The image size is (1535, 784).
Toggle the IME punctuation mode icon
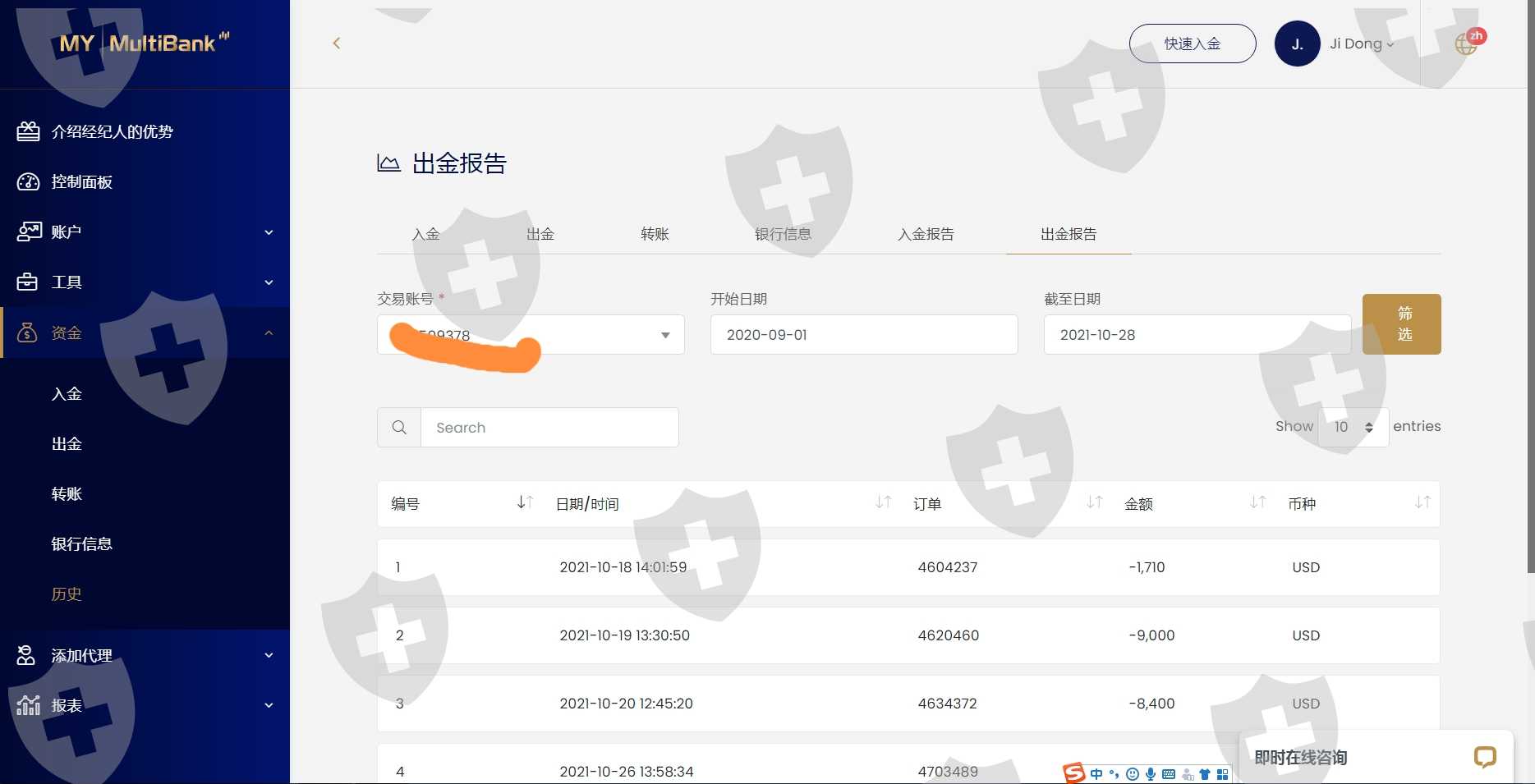[x=1114, y=774]
